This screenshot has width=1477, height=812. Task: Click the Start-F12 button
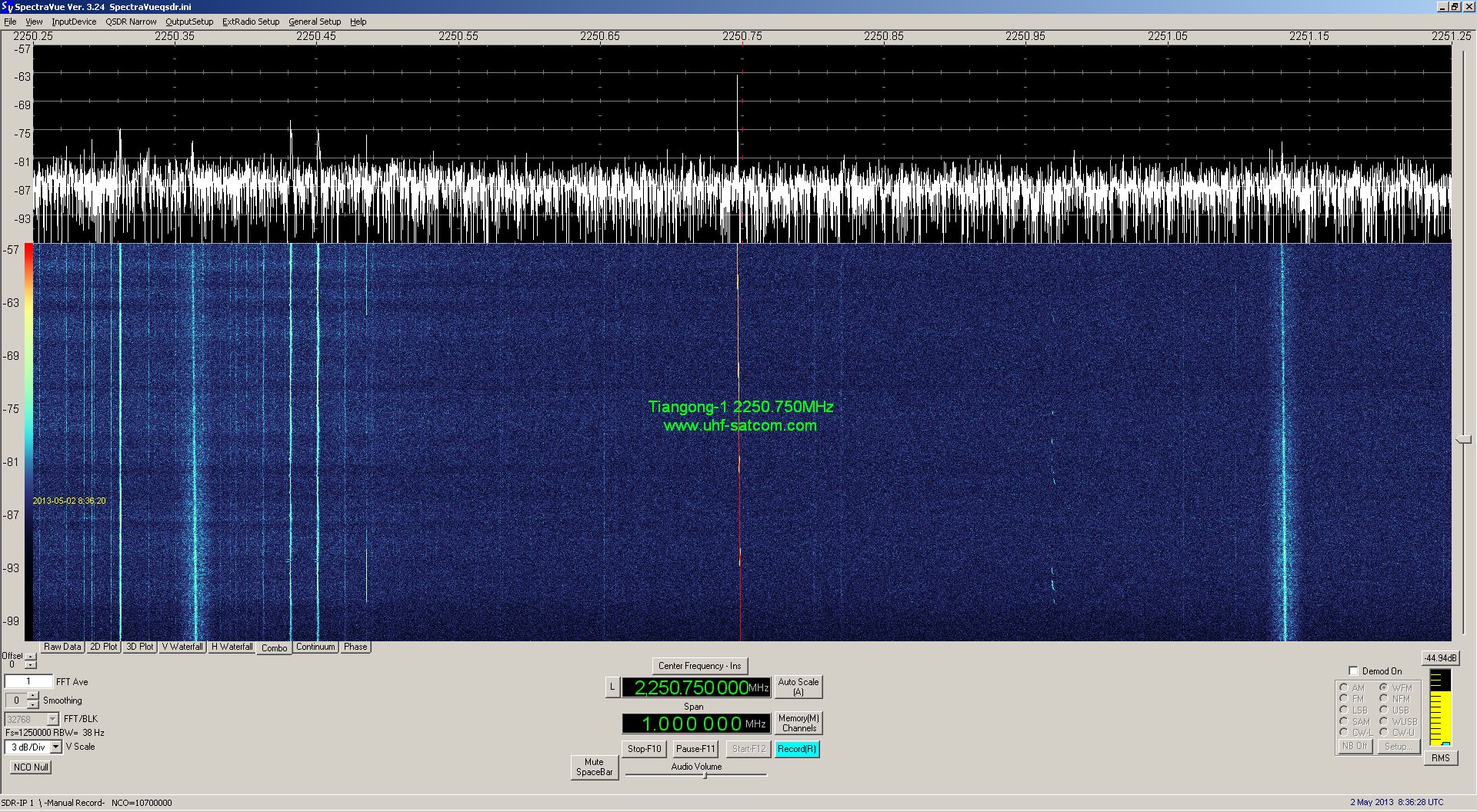click(749, 749)
